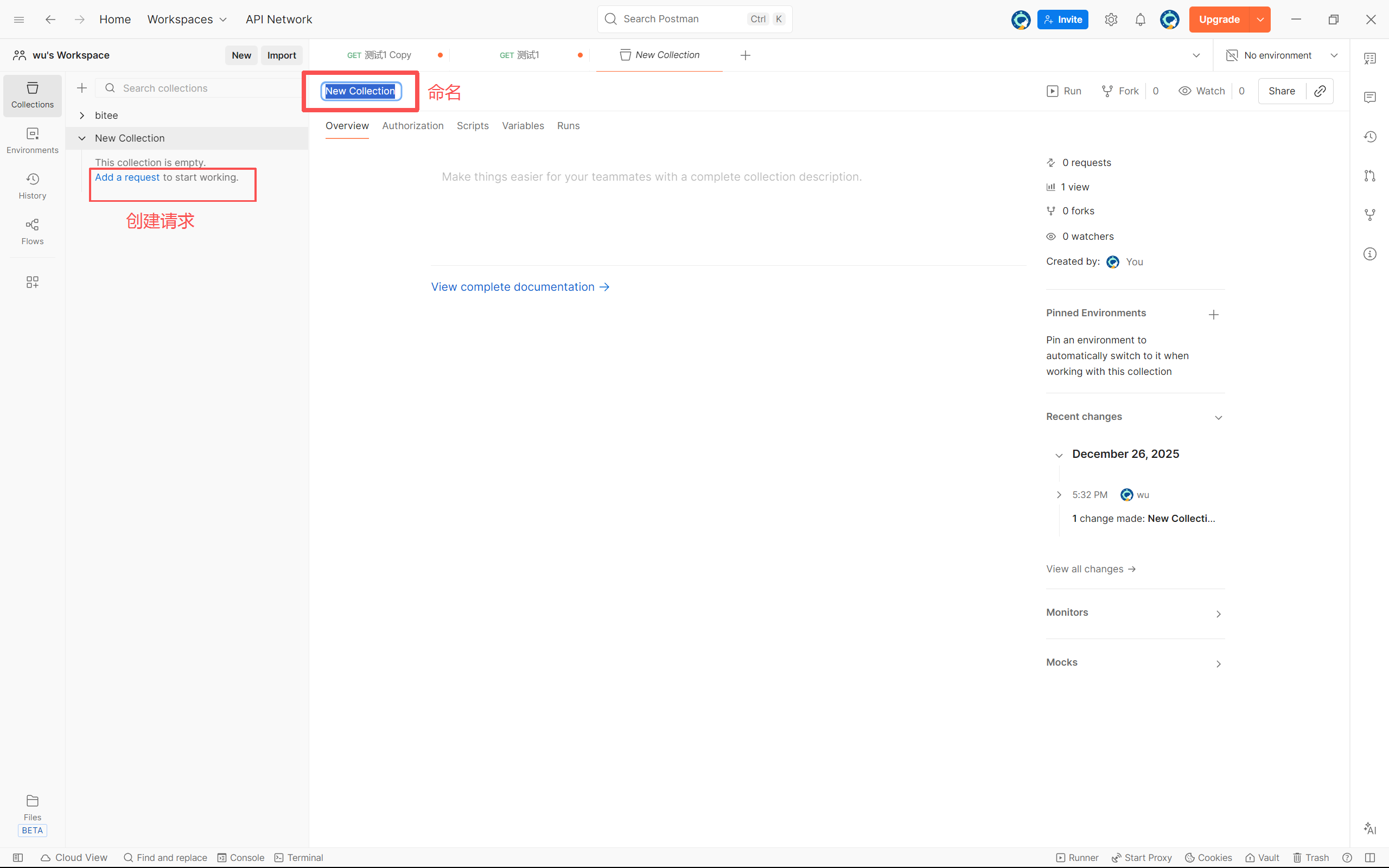Toggle the sidebar visibility icon
Screen dimensions: 1389x868
point(18,857)
